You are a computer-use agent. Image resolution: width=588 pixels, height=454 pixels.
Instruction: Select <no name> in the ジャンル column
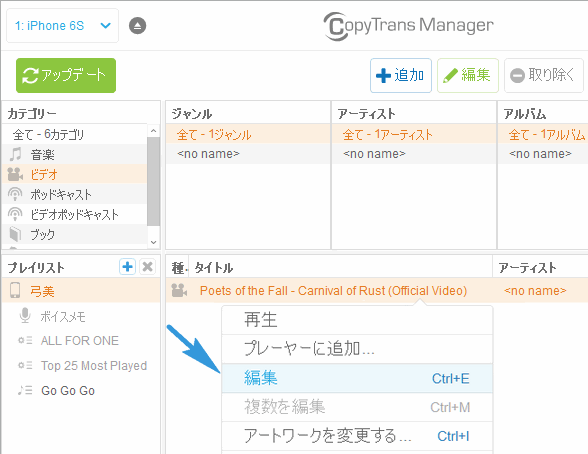(x=248, y=154)
